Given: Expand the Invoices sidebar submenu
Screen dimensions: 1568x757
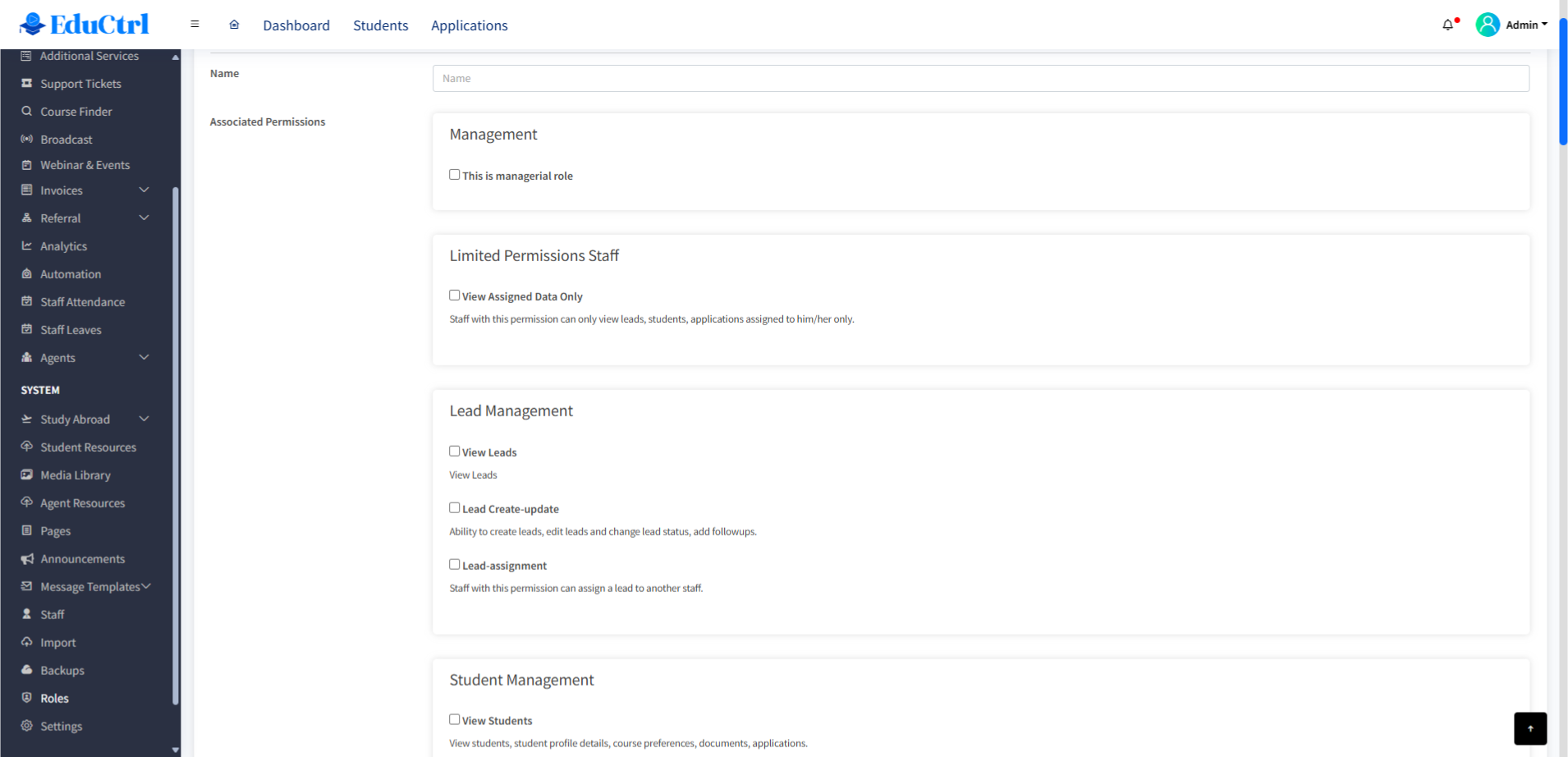Looking at the screenshot, I should [144, 190].
